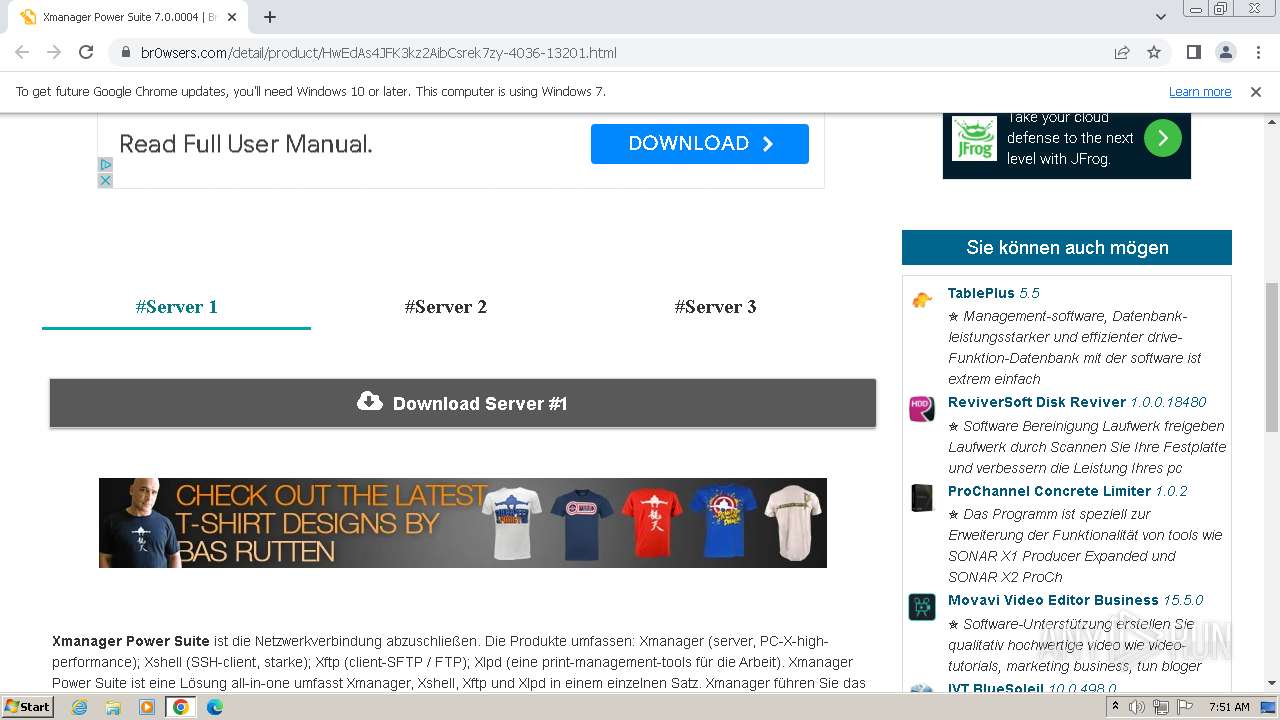The width and height of the screenshot is (1280, 720).
Task: Click the blue DOWNLOAD ad button
Action: click(x=700, y=143)
